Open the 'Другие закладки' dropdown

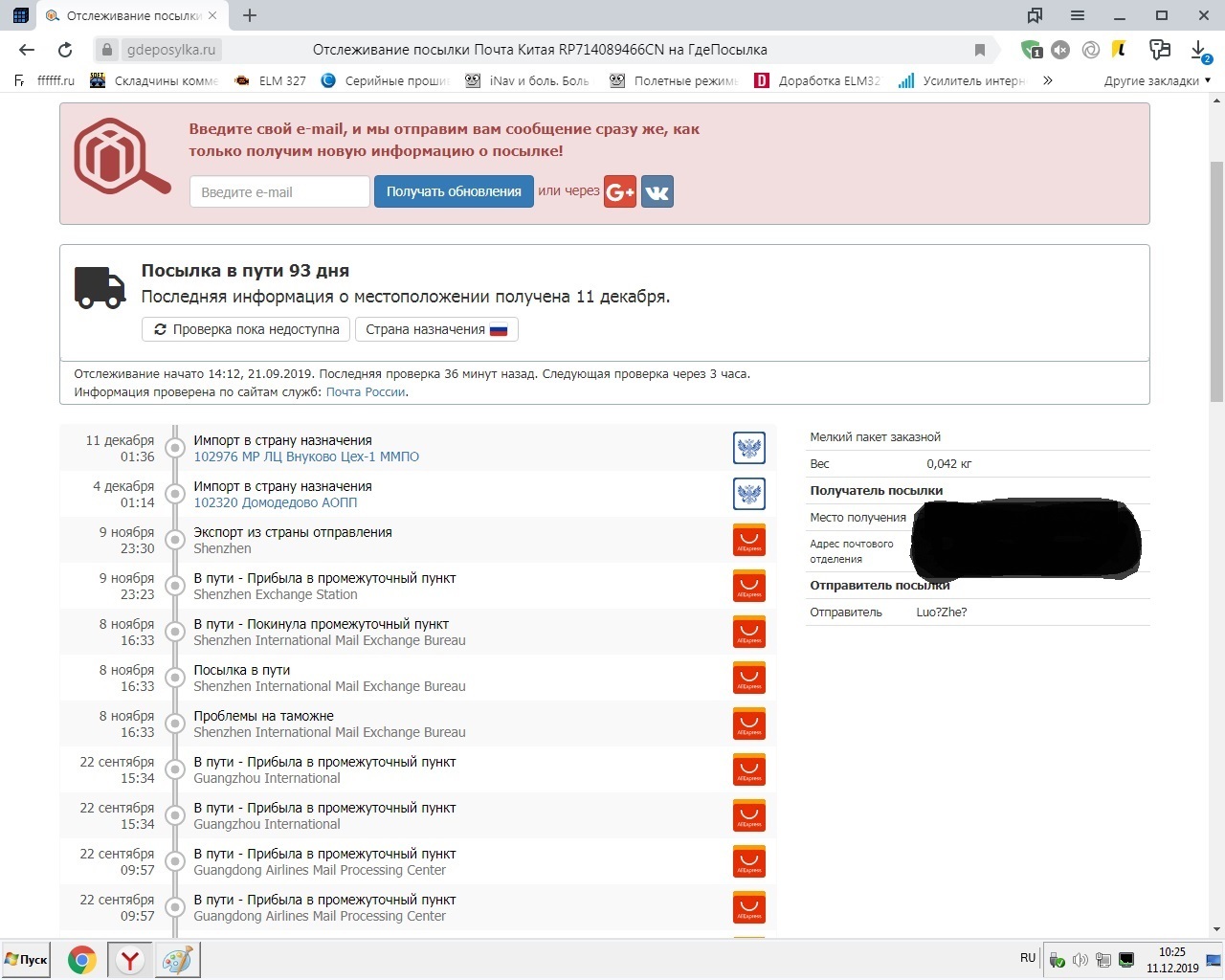coord(1157,81)
